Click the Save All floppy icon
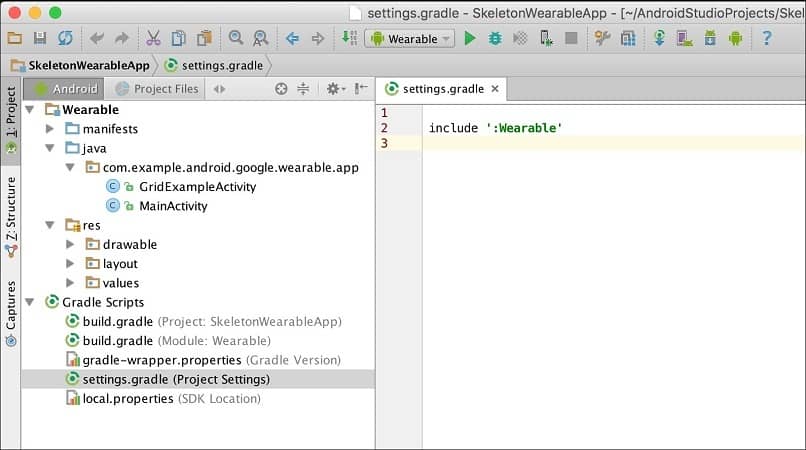 pos(40,38)
